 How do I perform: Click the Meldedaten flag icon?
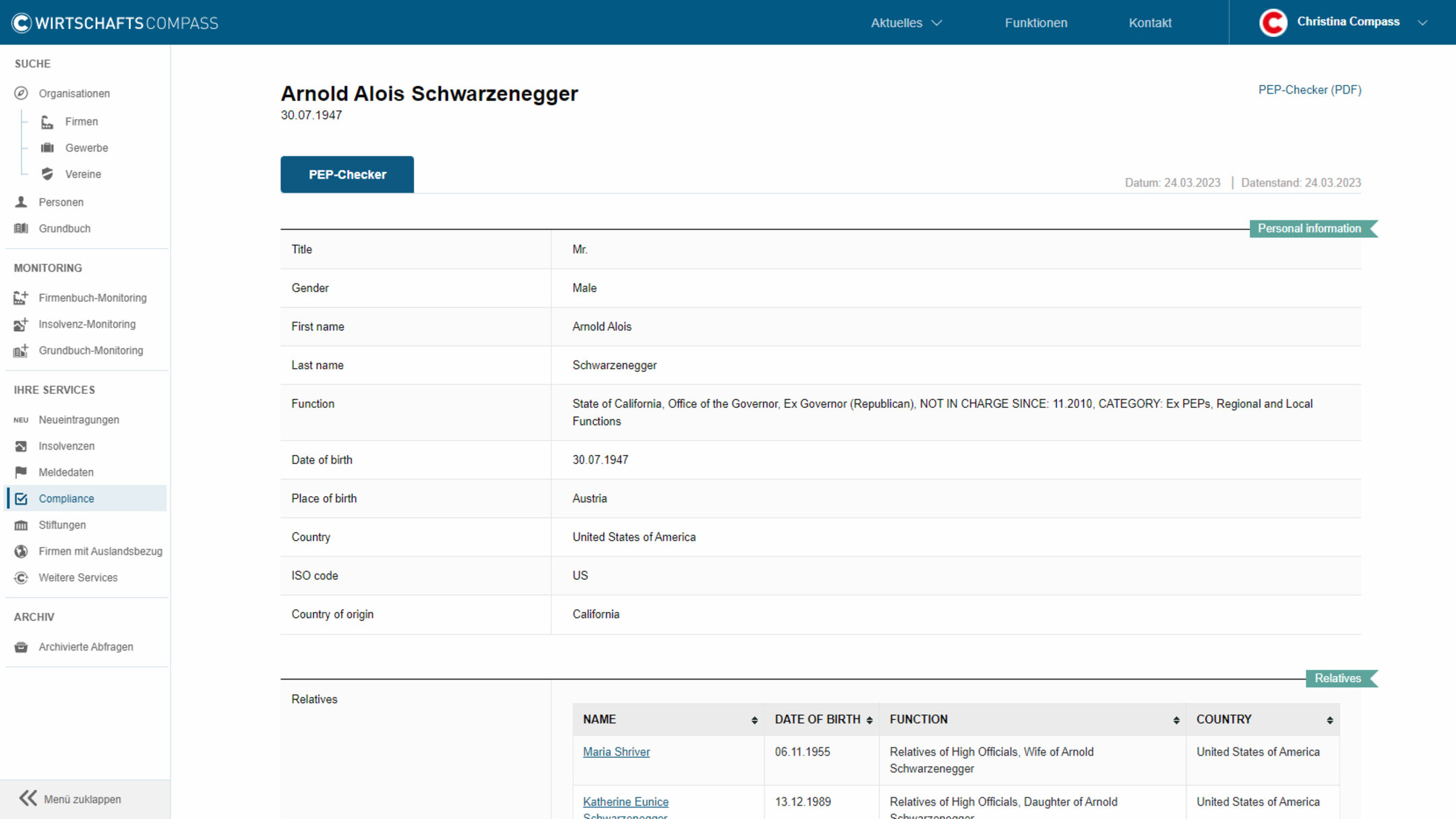click(x=21, y=473)
